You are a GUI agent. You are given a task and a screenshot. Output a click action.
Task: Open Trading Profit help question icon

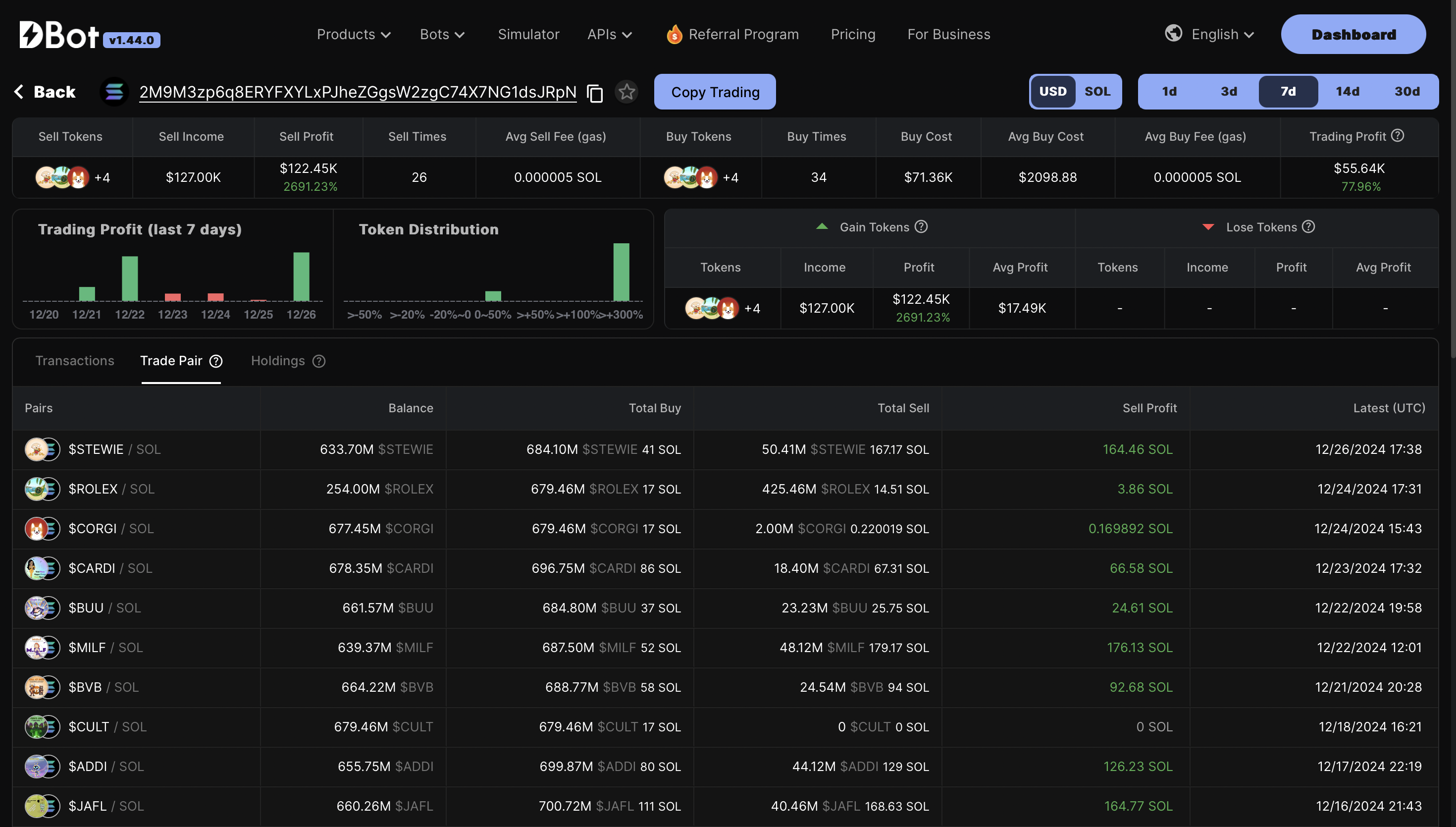1398,135
